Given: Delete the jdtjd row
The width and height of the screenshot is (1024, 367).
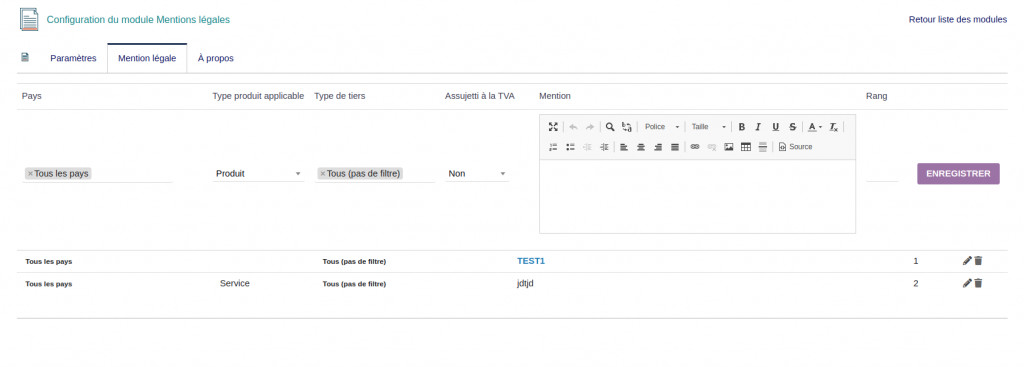Looking at the screenshot, I should (x=978, y=283).
